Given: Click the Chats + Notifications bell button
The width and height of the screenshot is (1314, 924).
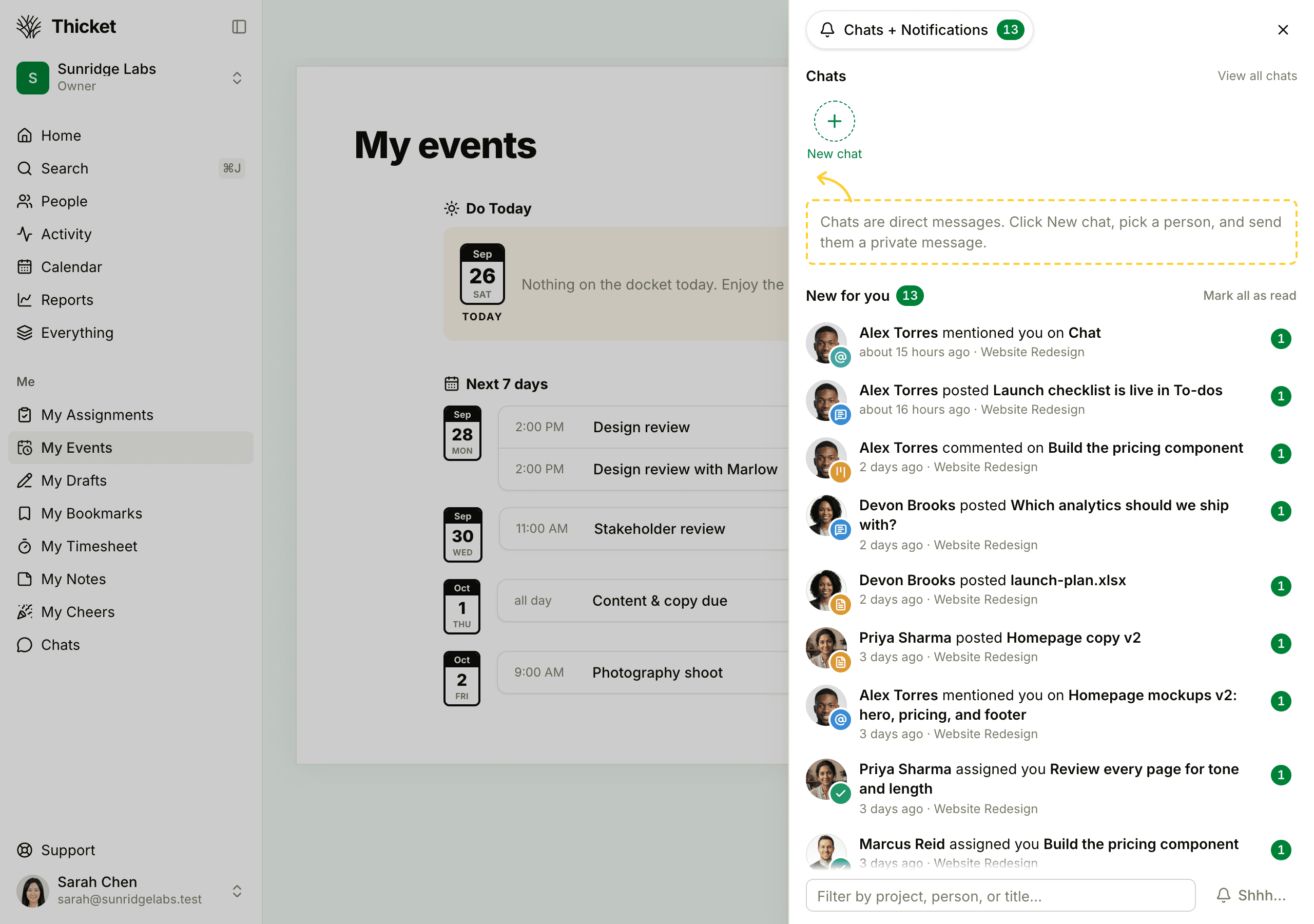Looking at the screenshot, I should (919, 30).
